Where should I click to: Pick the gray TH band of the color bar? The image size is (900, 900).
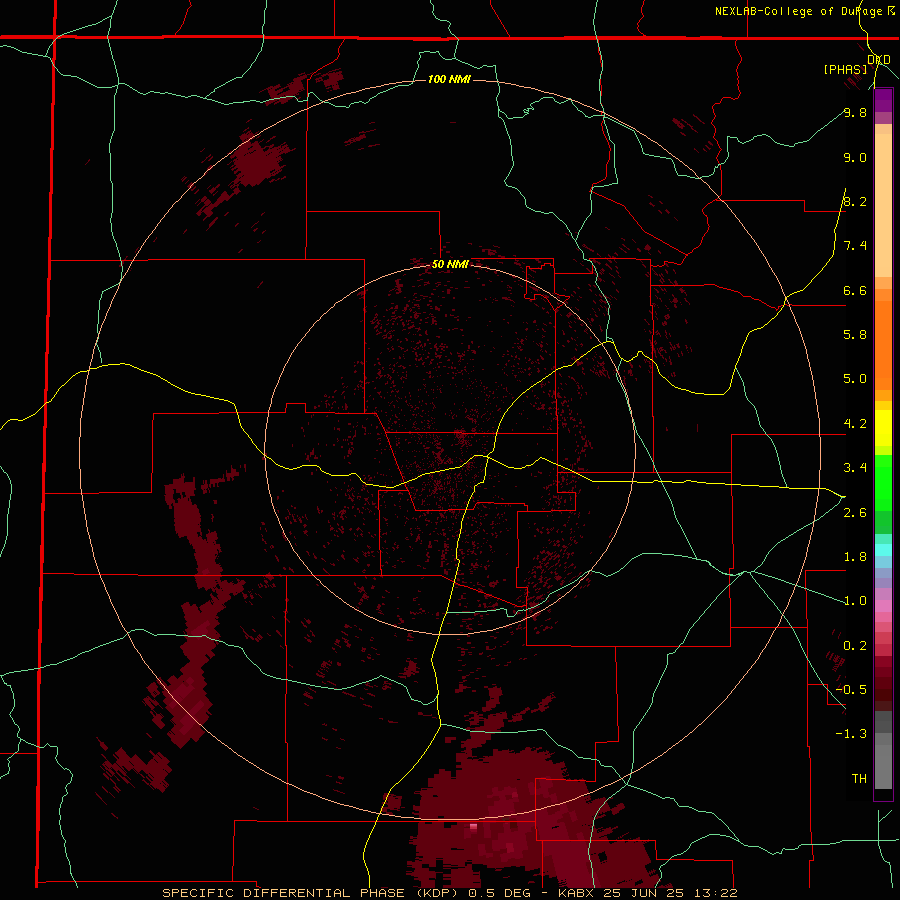pos(883,767)
